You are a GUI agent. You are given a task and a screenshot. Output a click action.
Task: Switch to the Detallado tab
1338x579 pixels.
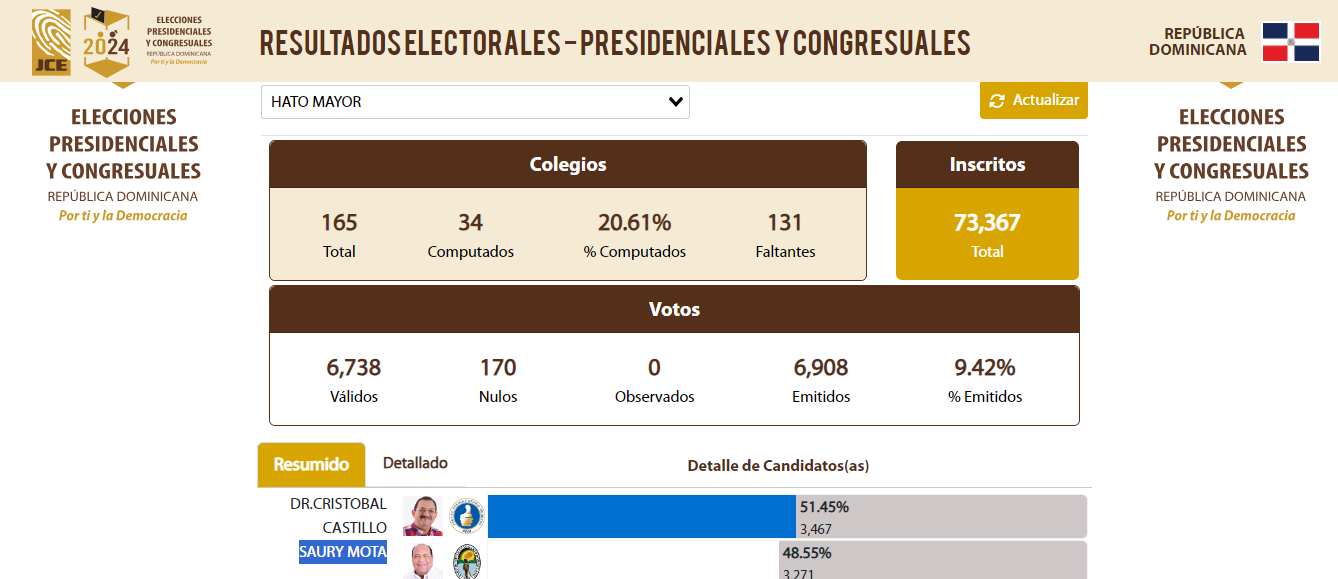tap(415, 463)
